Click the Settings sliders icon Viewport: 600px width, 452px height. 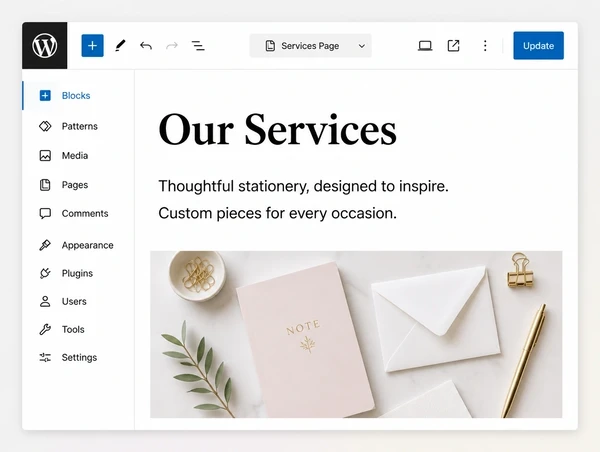45,357
